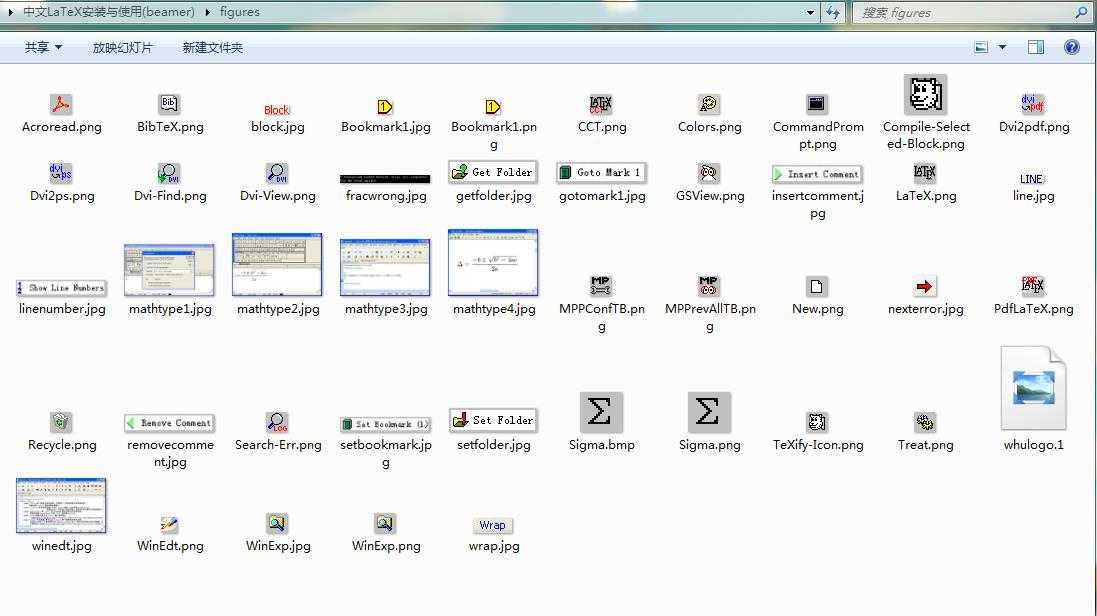The height and width of the screenshot is (616, 1097).
Task: Select the WinExp.jpg file icon
Action: [x=277, y=524]
